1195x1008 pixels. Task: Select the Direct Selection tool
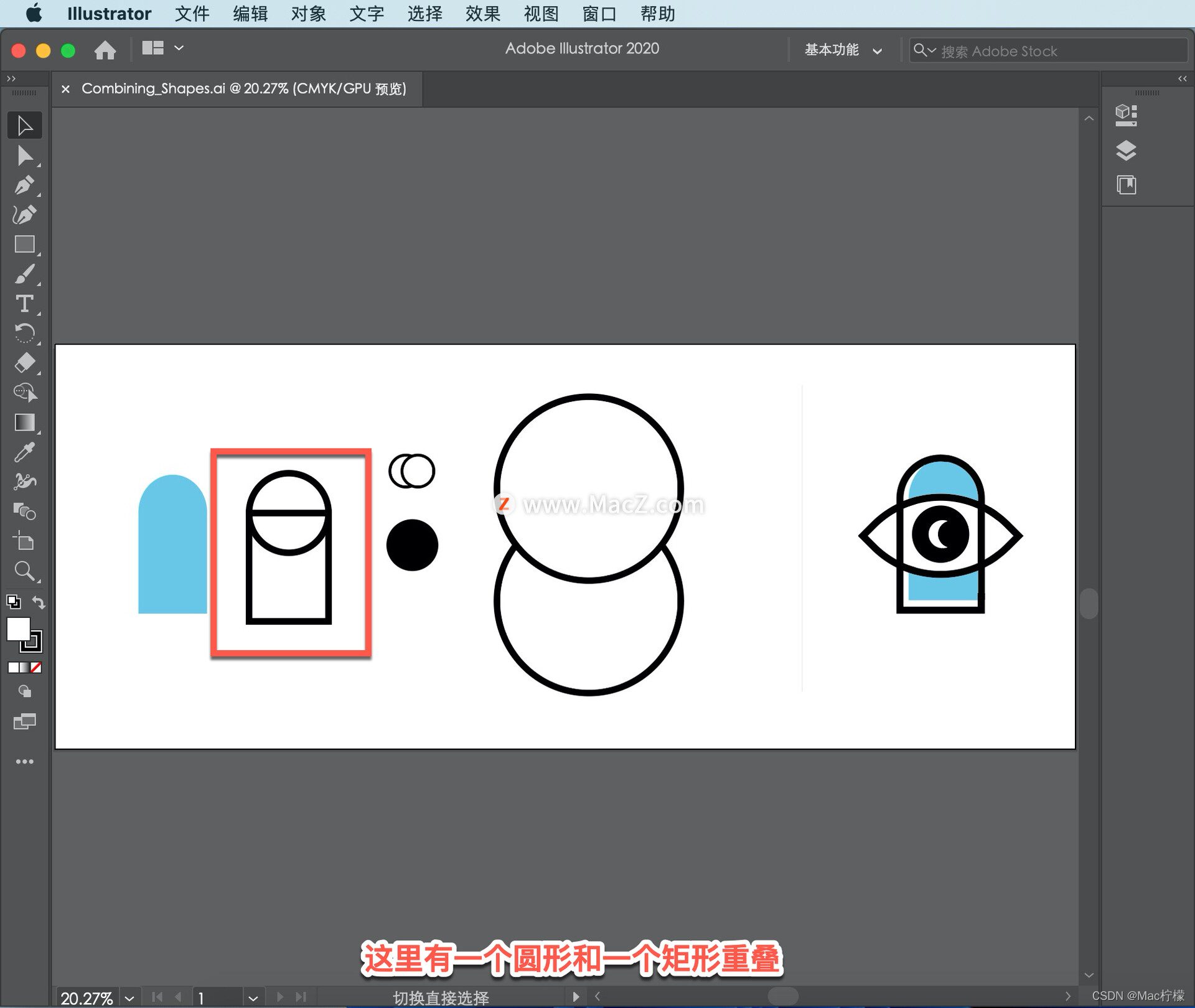tap(25, 156)
